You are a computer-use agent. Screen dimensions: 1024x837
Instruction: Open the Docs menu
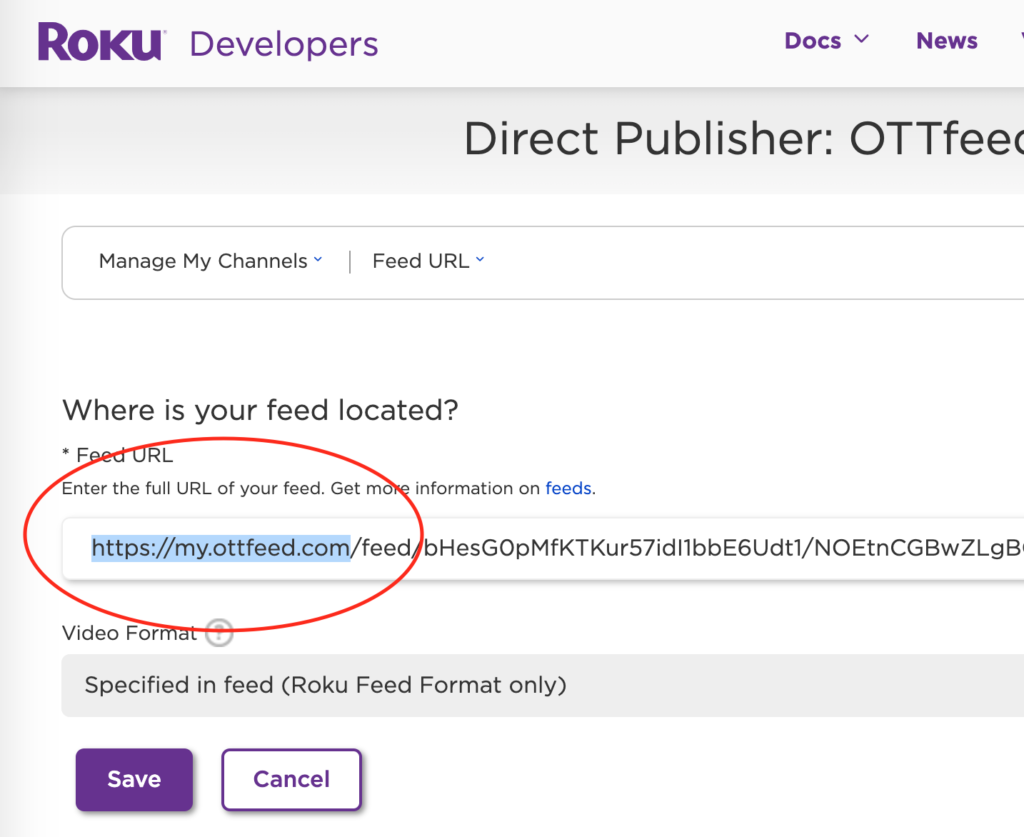827,40
